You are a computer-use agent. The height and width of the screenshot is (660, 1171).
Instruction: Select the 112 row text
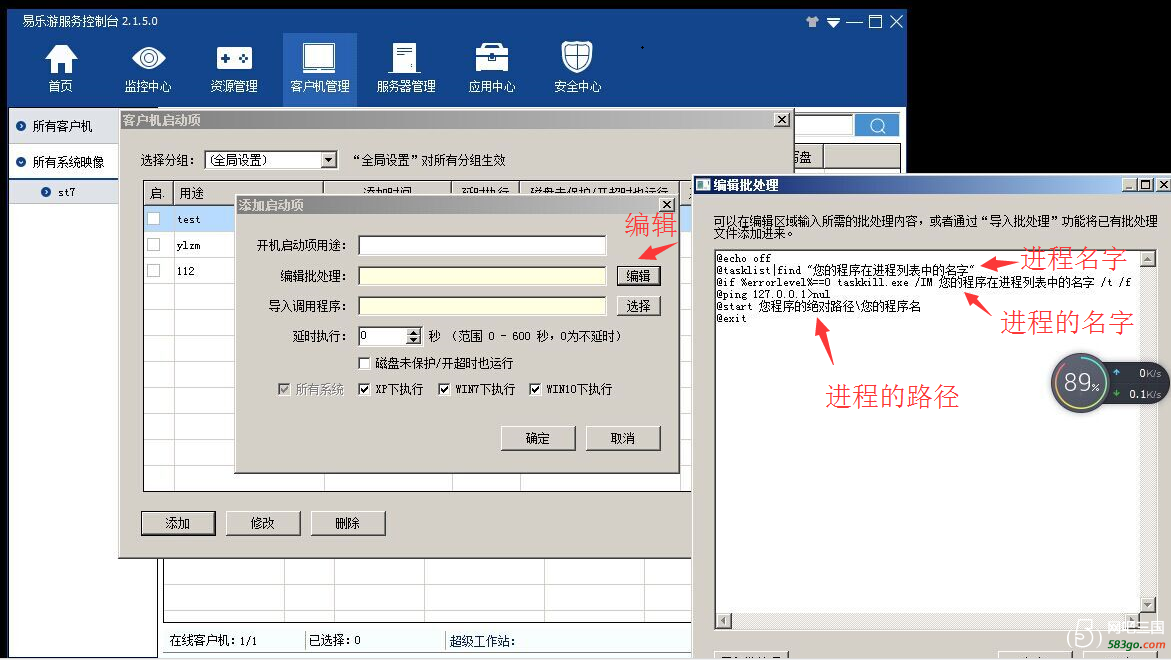click(x=186, y=271)
